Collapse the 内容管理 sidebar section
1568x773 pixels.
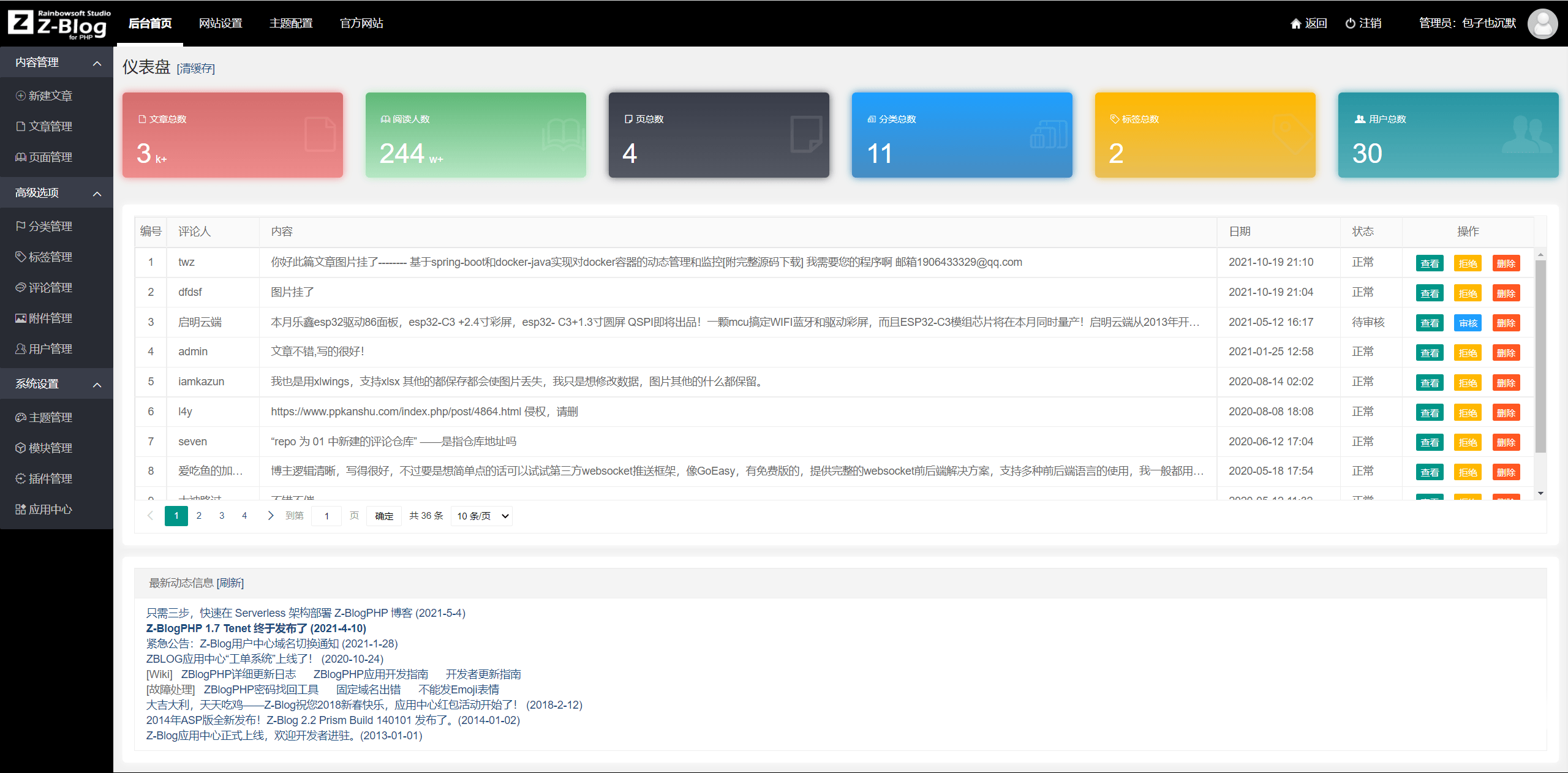click(x=97, y=63)
